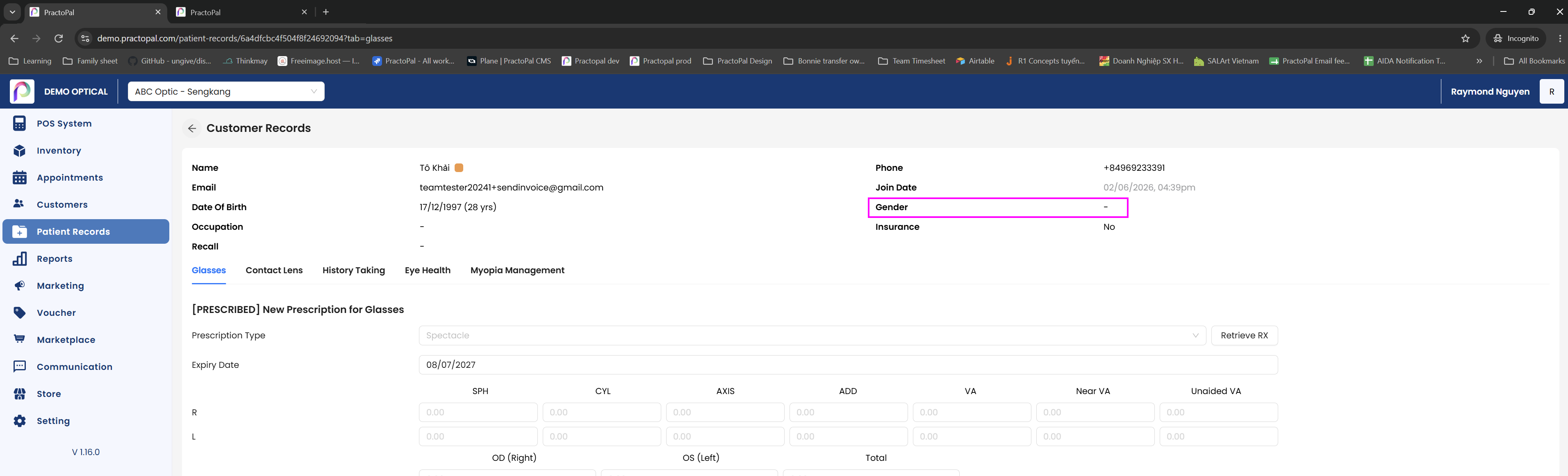This screenshot has width=1568, height=476.
Task: Switch to the Glasses tab
Action: coord(209,270)
